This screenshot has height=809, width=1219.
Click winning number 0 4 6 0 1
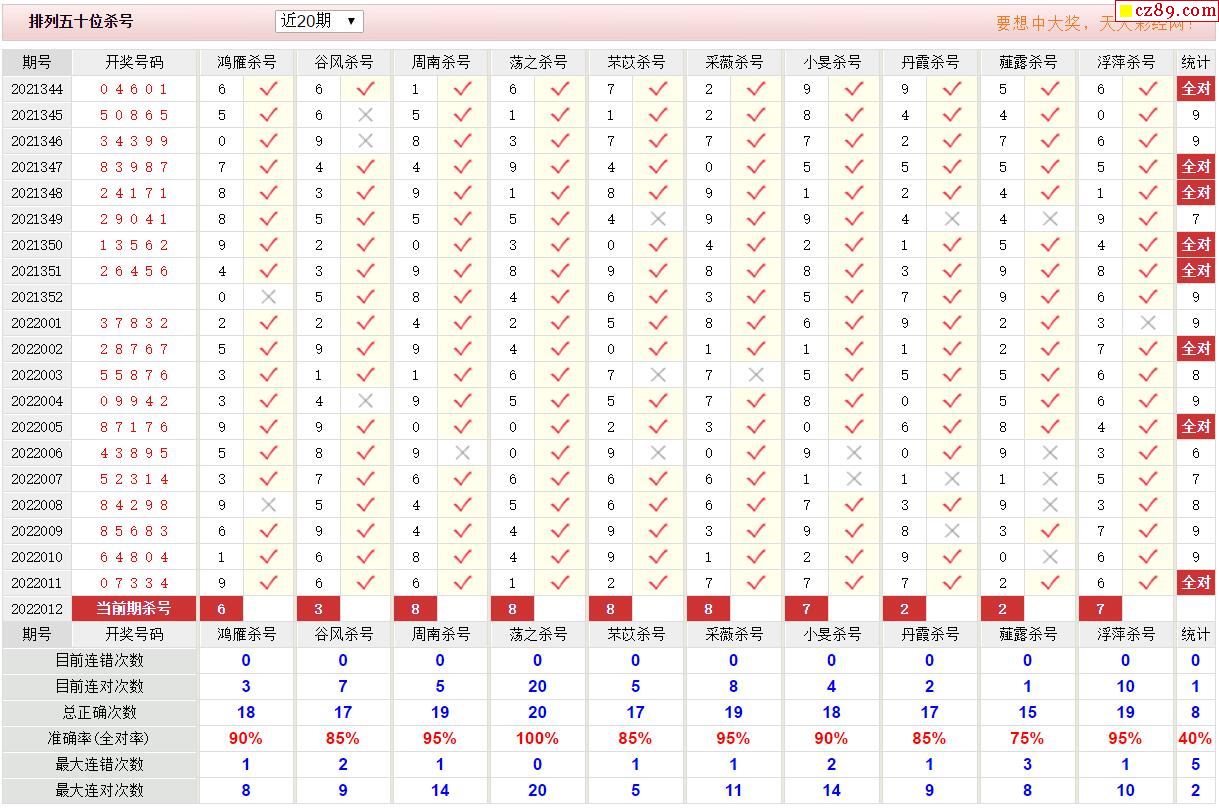coord(135,89)
